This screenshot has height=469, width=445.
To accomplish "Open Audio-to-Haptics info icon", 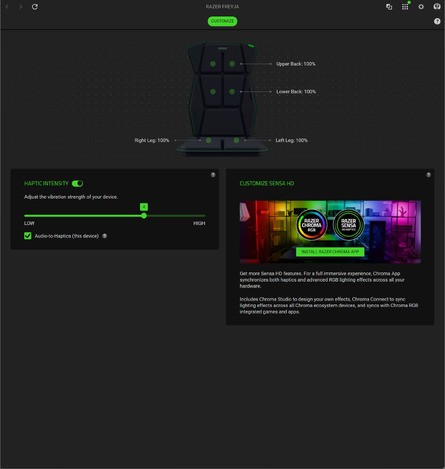I will 104,236.
